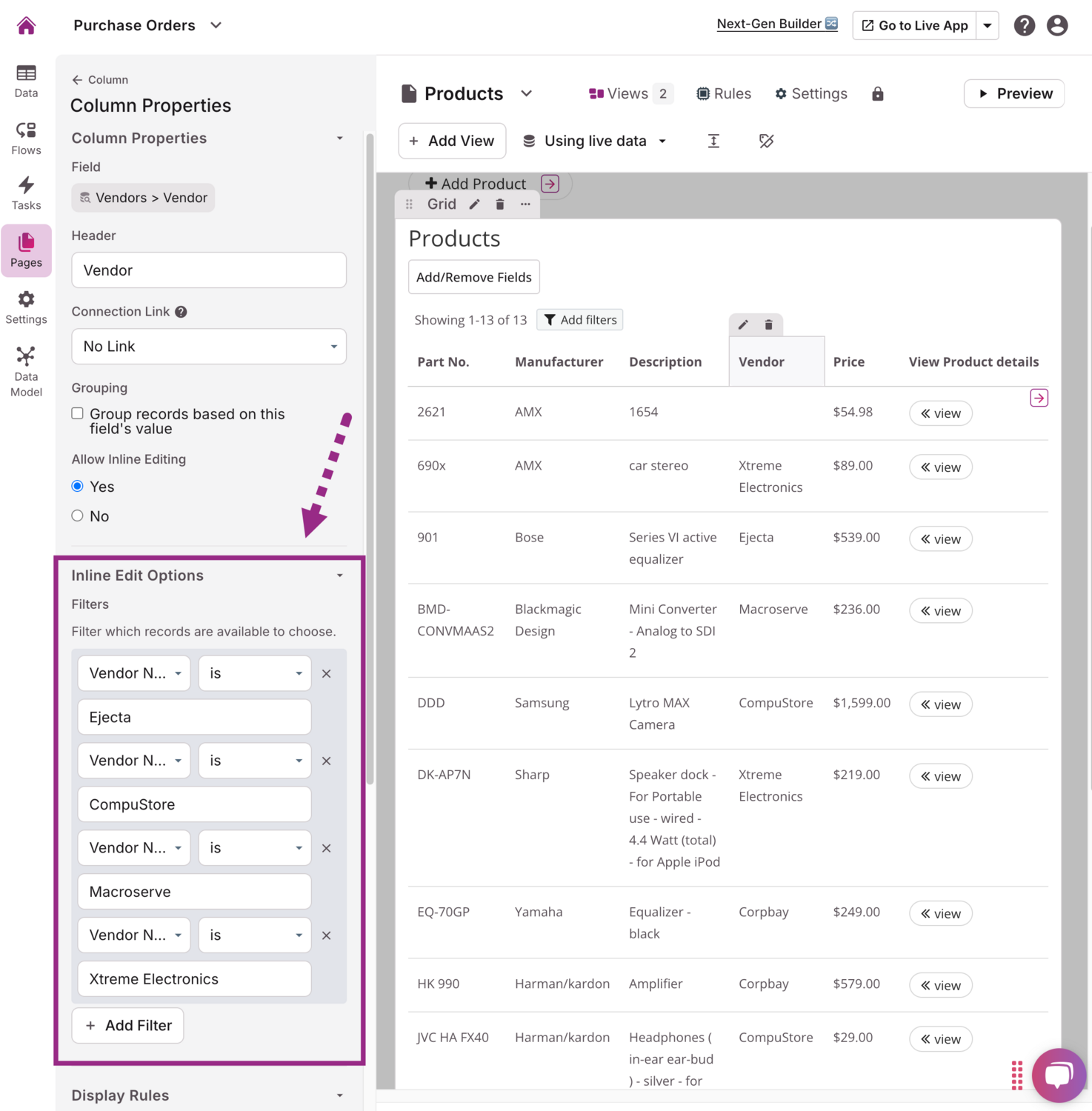This screenshot has height=1111, width=1092.
Task: Click the Vendors > Vendor field chip
Action: pyautogui.click(x=143, y=198)
